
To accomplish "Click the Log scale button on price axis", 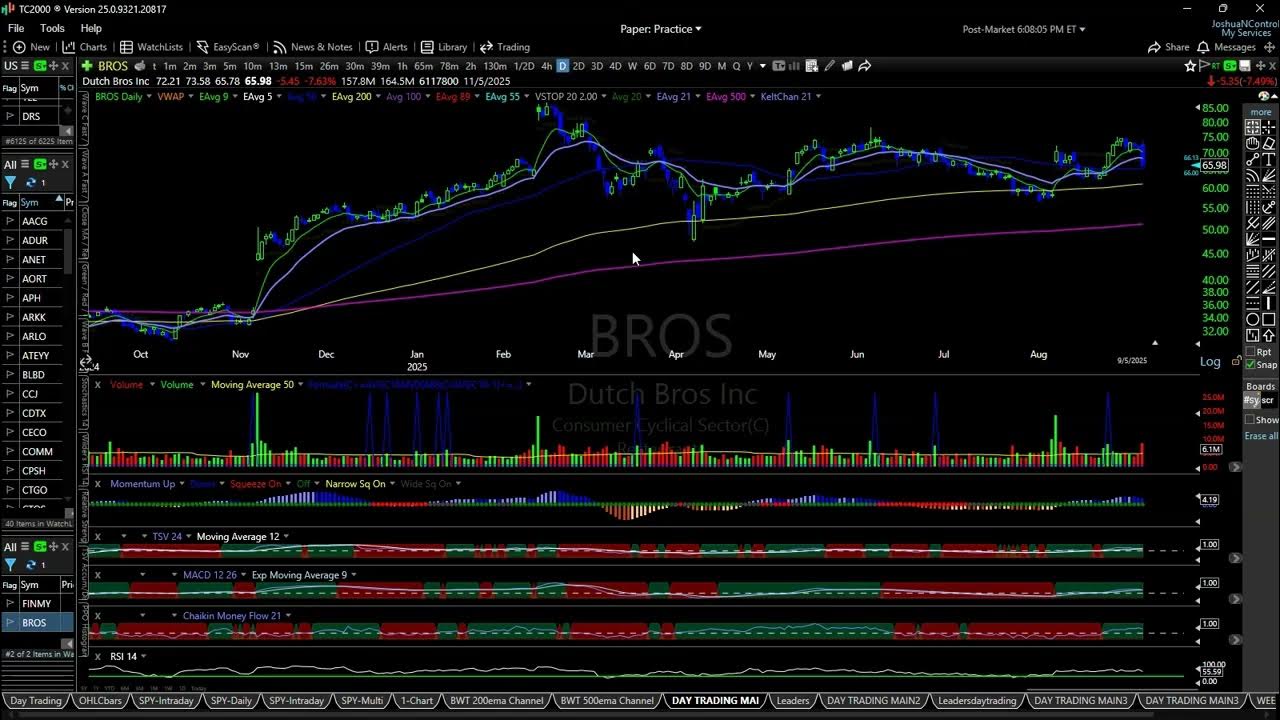I will click(1209, 361).
